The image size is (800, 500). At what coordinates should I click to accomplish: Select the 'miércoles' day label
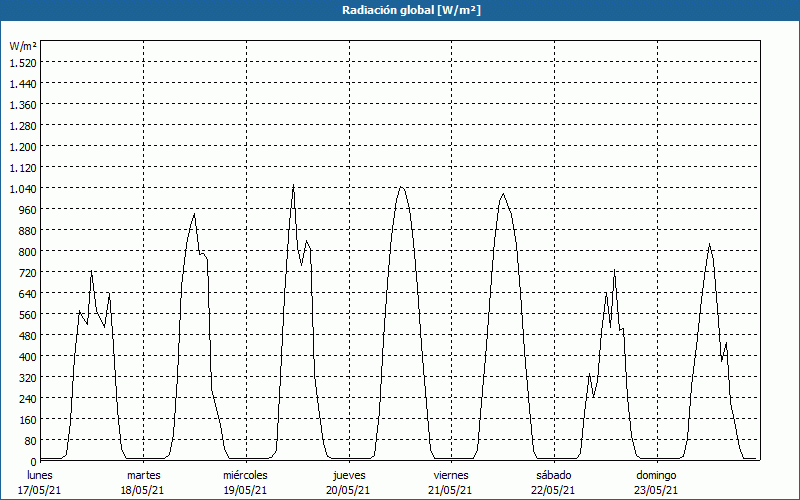click(245, 475)
